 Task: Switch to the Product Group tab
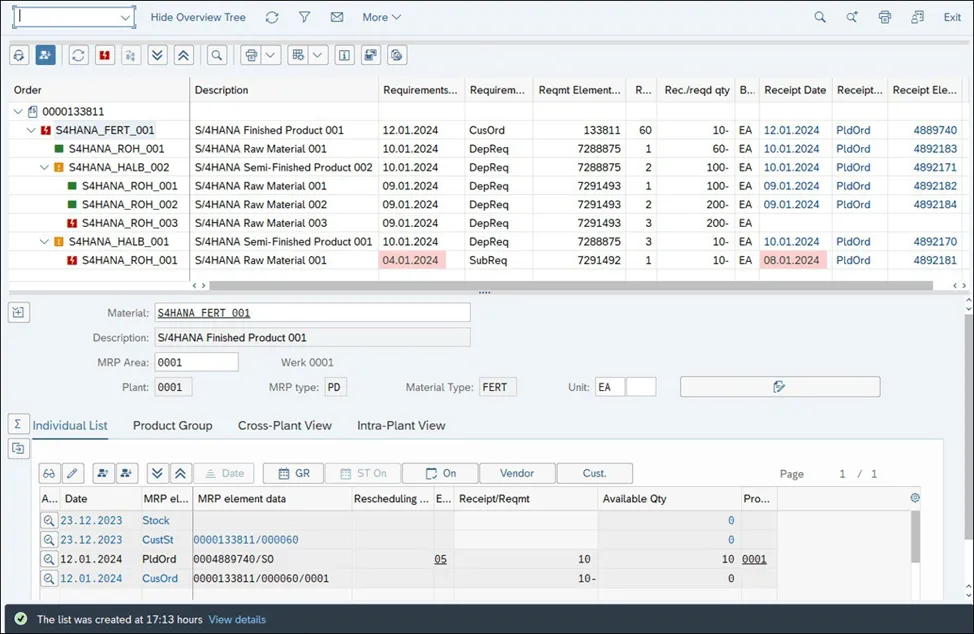tap(172, 425)
